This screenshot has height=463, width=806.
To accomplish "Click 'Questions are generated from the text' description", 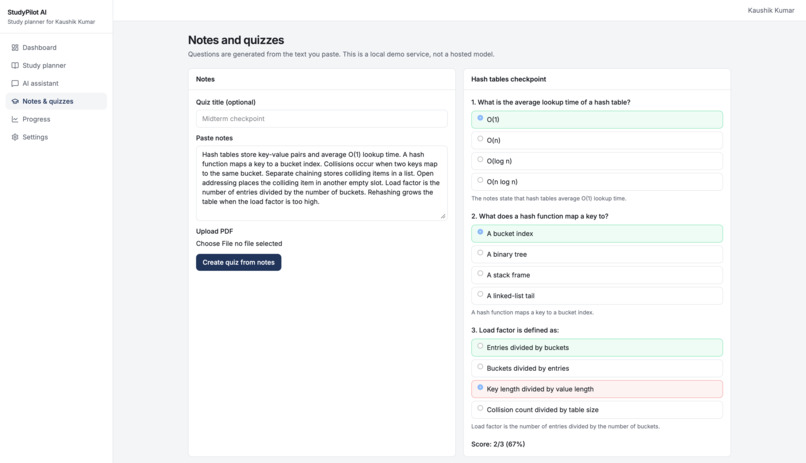I will coord(341,54).
